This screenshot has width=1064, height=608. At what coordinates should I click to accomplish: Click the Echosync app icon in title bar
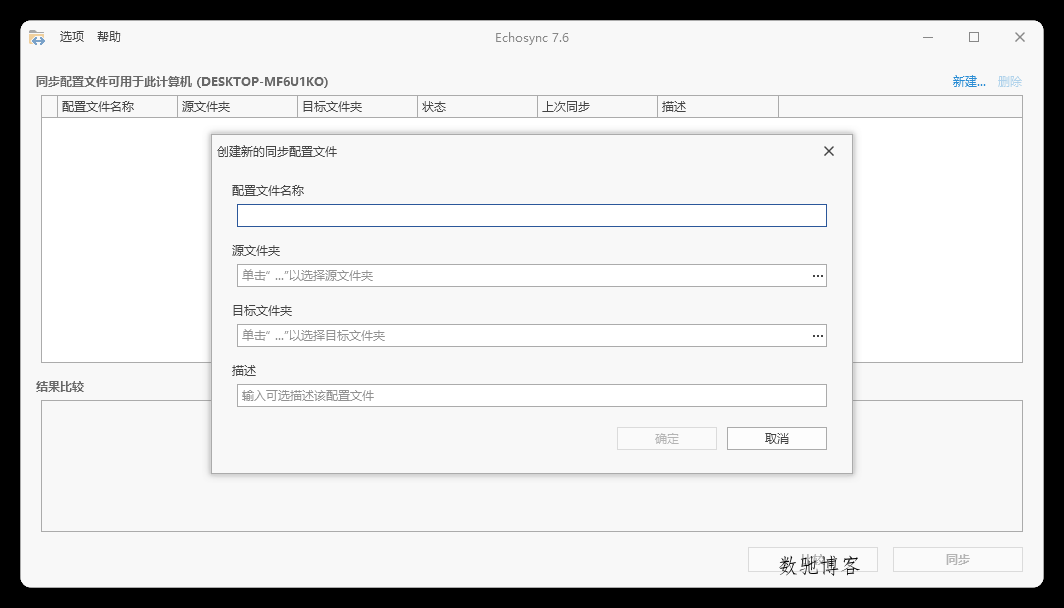click(37, 37)
